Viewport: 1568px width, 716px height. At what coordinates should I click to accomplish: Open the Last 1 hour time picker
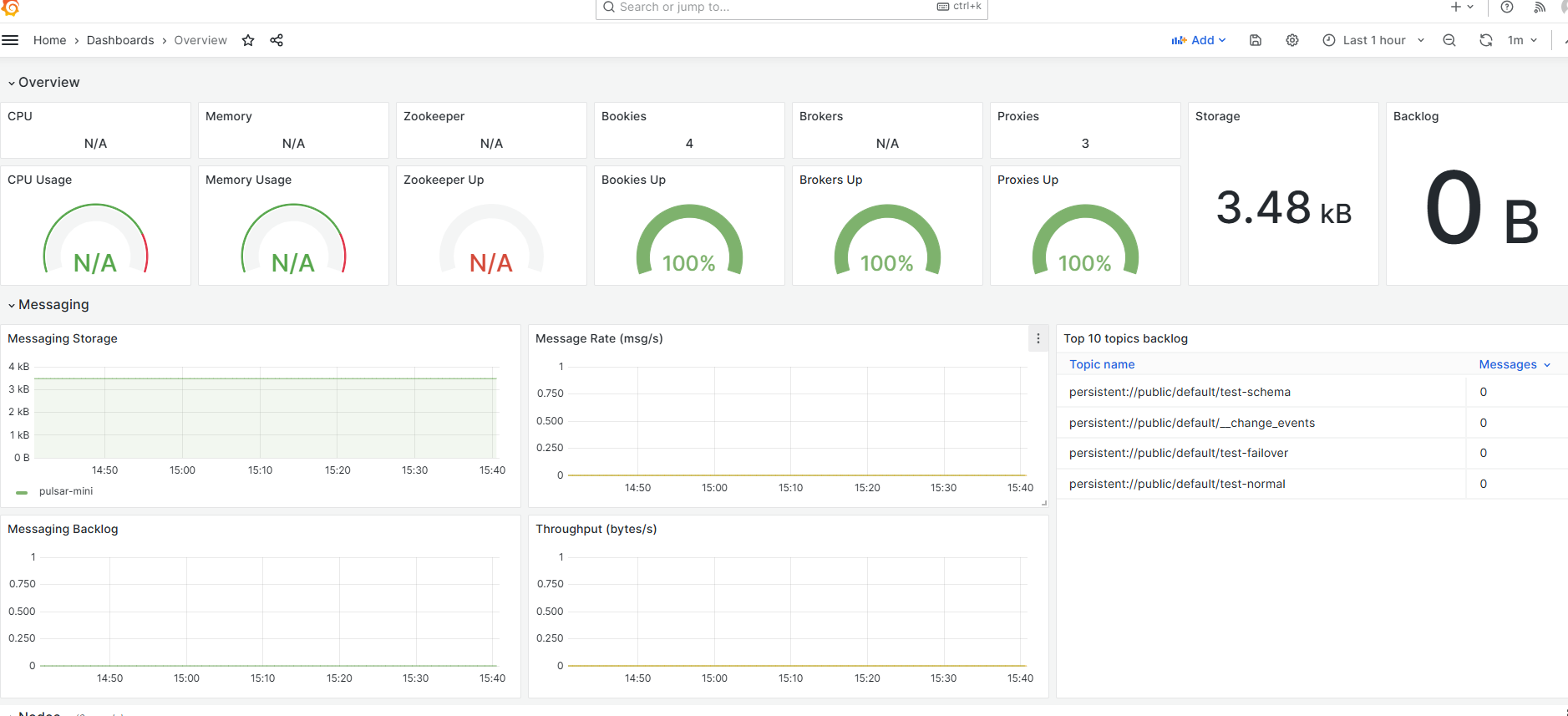pyautogui.click(x=1373, y=40)
